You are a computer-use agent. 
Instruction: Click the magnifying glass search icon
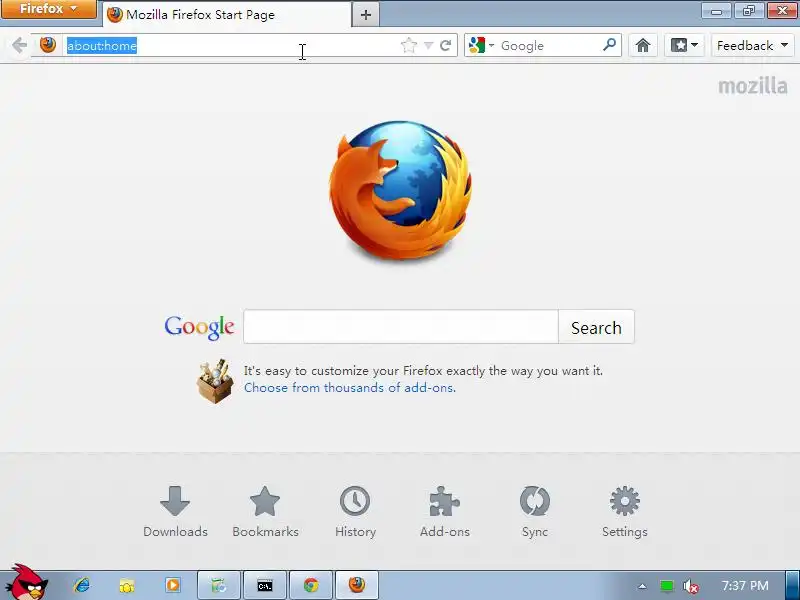(x=609, y=45)
